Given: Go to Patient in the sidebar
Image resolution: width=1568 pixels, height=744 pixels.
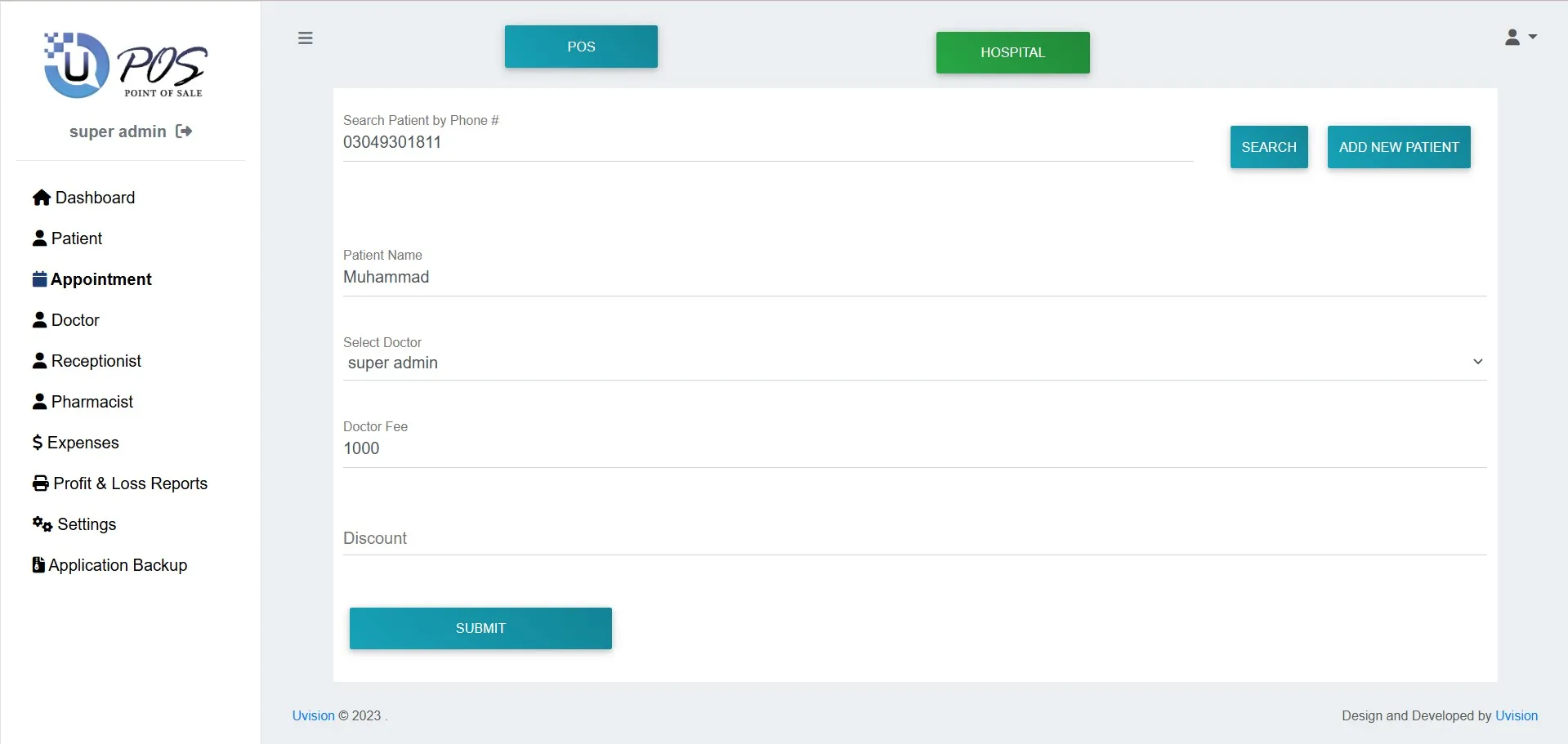Looking at the screenshot, I should [68, 238].
